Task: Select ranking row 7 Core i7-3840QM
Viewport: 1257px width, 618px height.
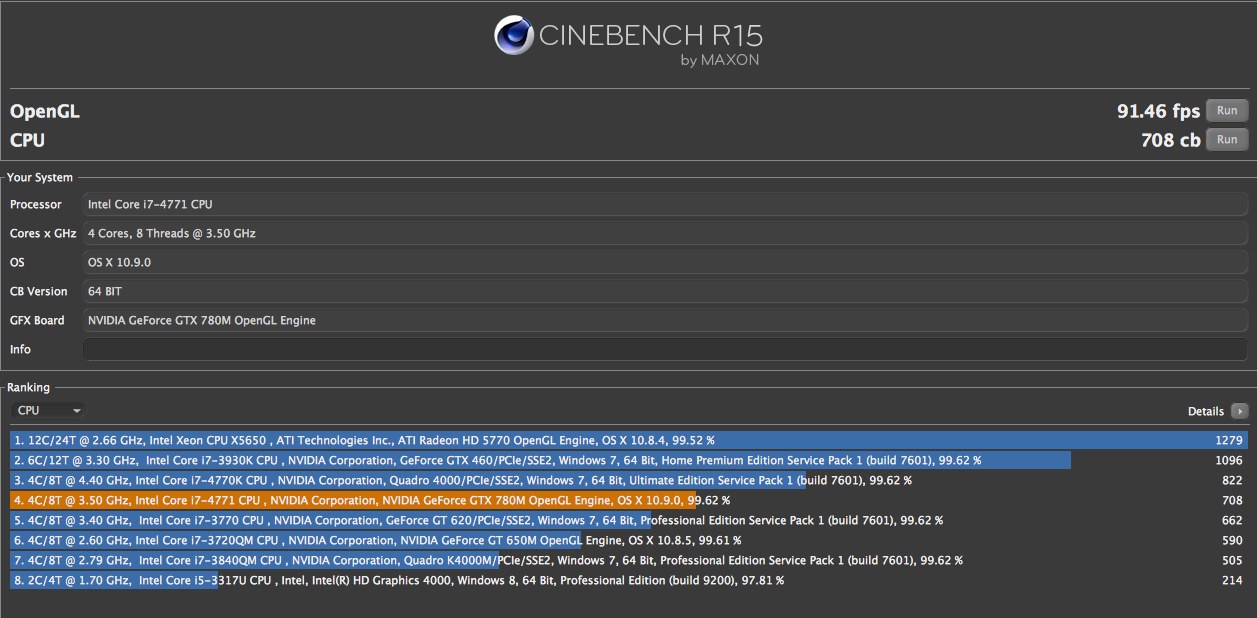Action: [x=628, y=560]
